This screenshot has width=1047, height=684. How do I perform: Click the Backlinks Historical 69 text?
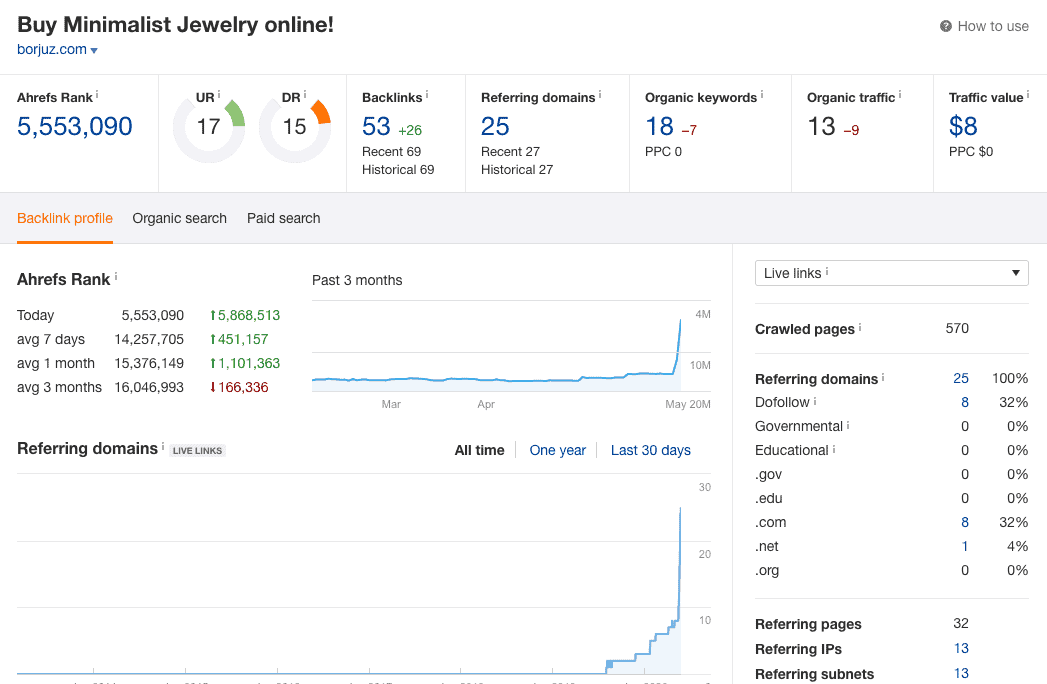pos(398,170)
